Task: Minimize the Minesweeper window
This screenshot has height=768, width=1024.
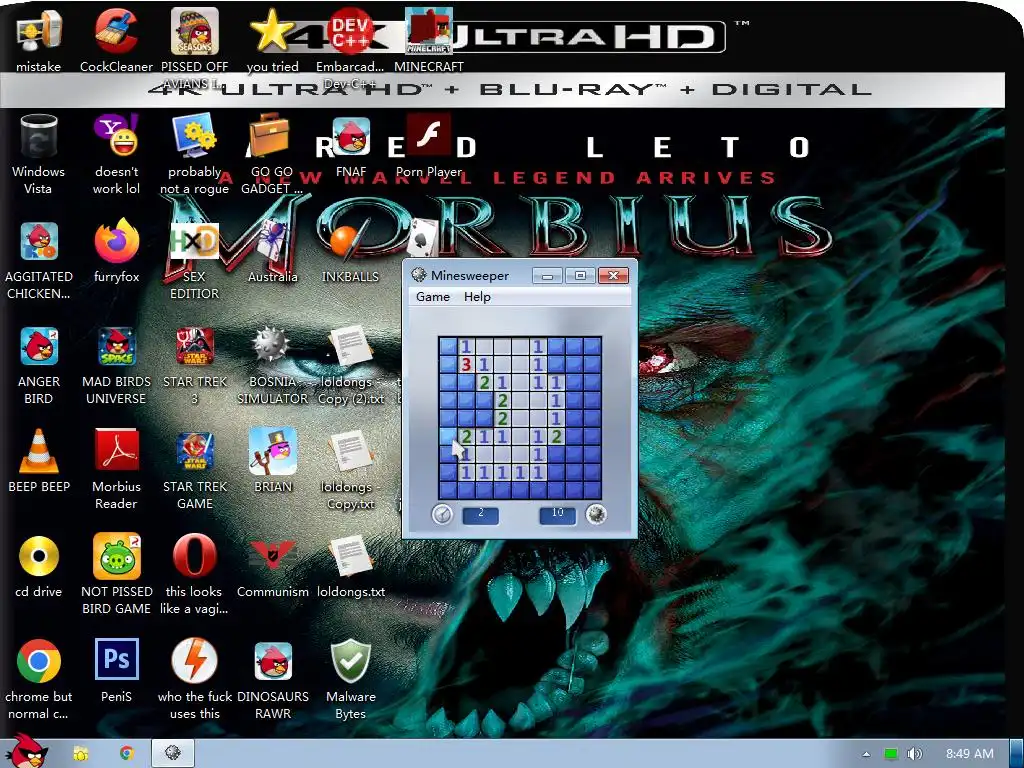Action: (x=547, y=276)
